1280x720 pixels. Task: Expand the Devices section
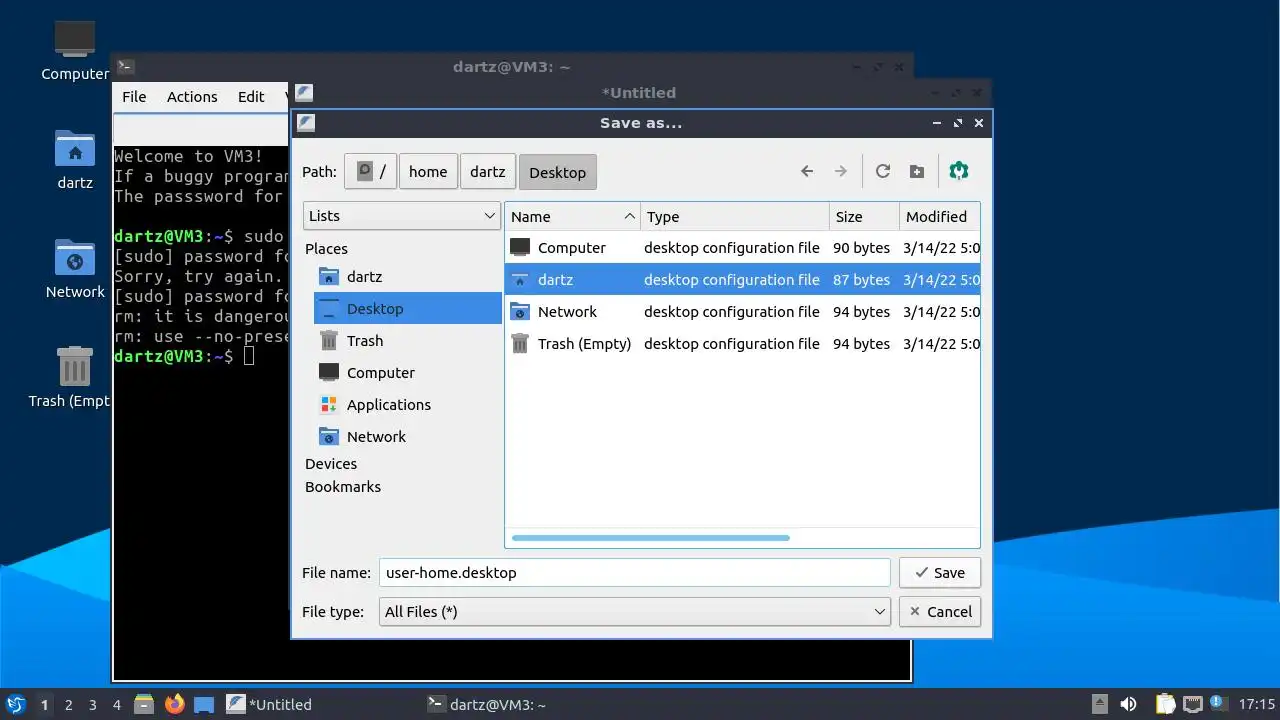[331, 463]
